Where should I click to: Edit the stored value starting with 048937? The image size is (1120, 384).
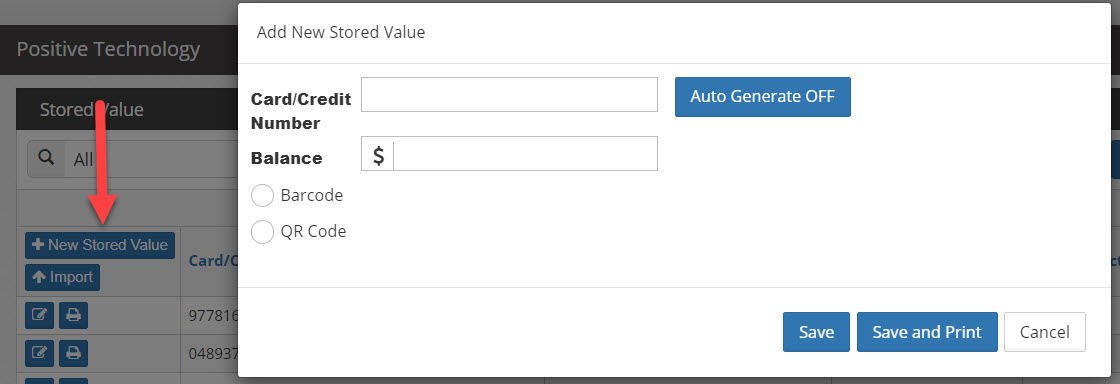[x=40, y=353]
